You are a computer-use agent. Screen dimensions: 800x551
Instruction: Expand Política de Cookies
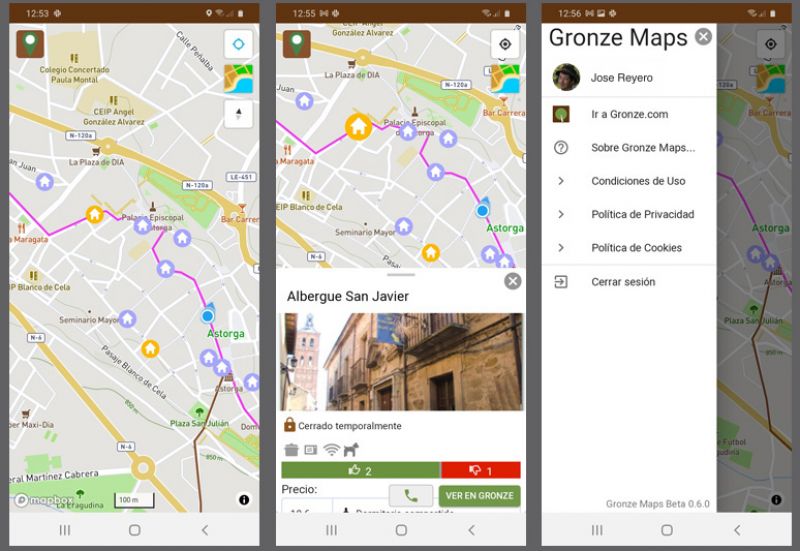(629, 248)
